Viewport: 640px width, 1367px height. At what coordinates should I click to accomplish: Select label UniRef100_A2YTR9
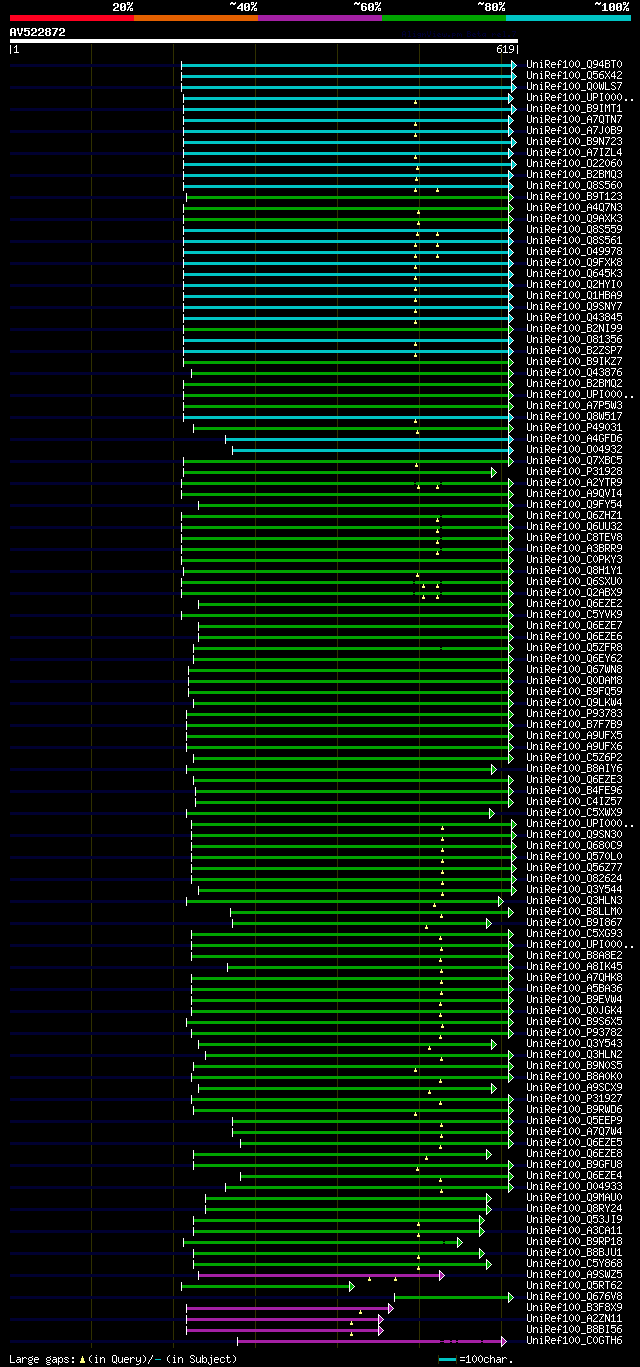574,483
